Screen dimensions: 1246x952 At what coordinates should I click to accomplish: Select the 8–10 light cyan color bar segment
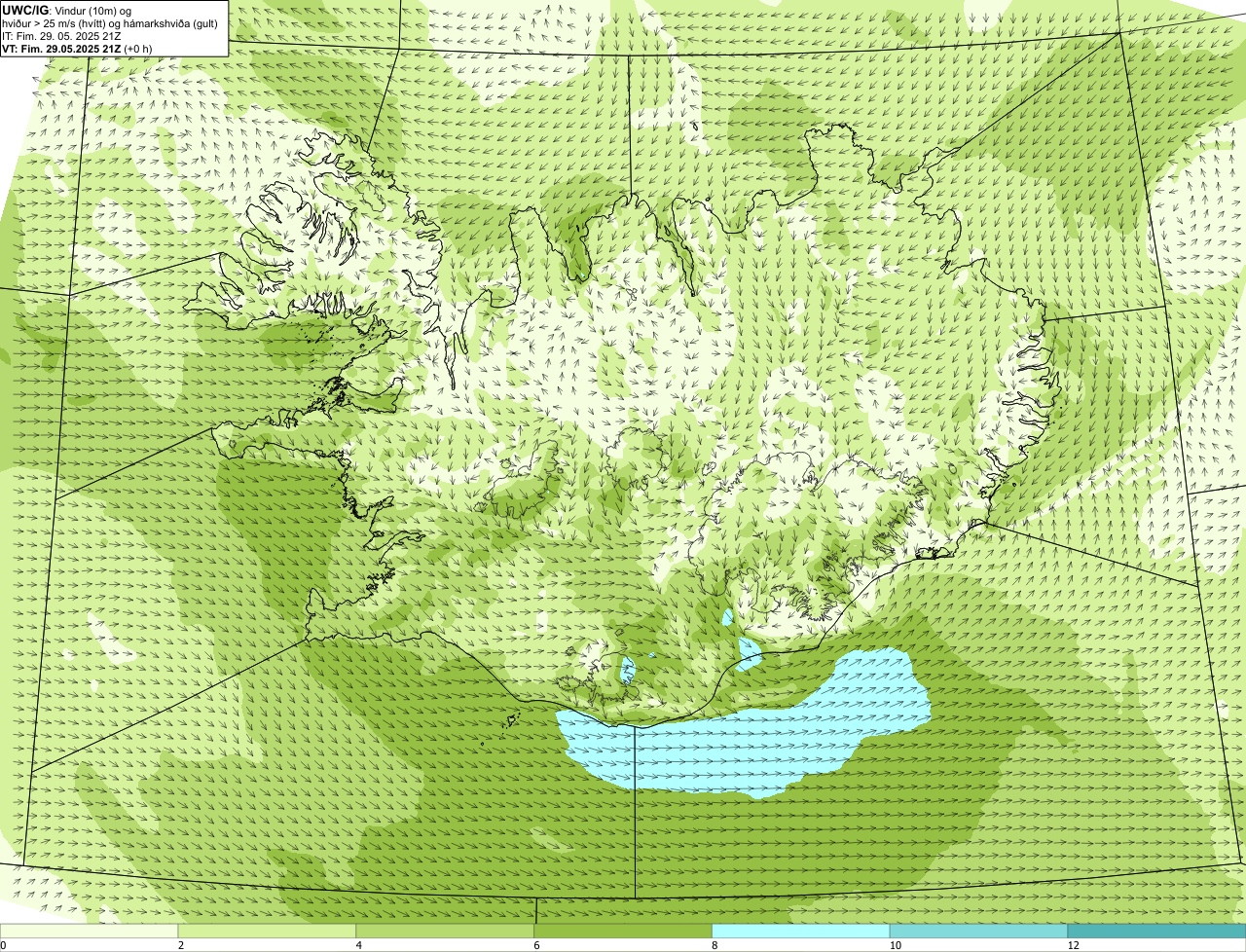click(x=801, y=931)
